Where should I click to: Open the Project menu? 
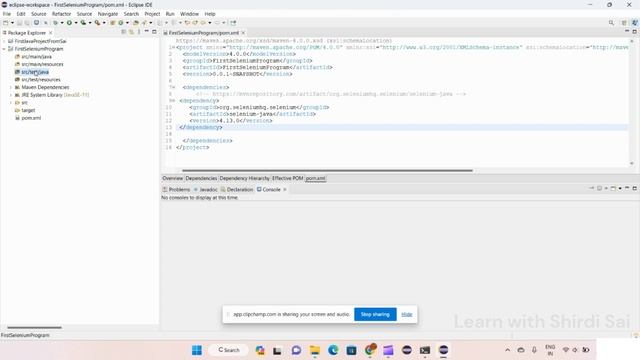152,14
